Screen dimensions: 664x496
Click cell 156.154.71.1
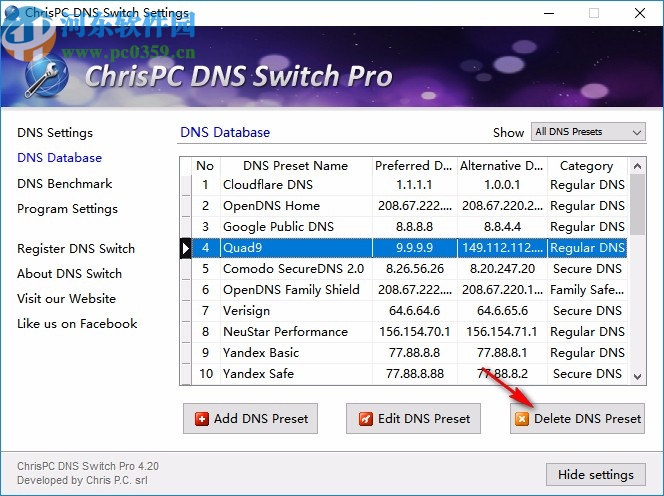coord(502,332)
